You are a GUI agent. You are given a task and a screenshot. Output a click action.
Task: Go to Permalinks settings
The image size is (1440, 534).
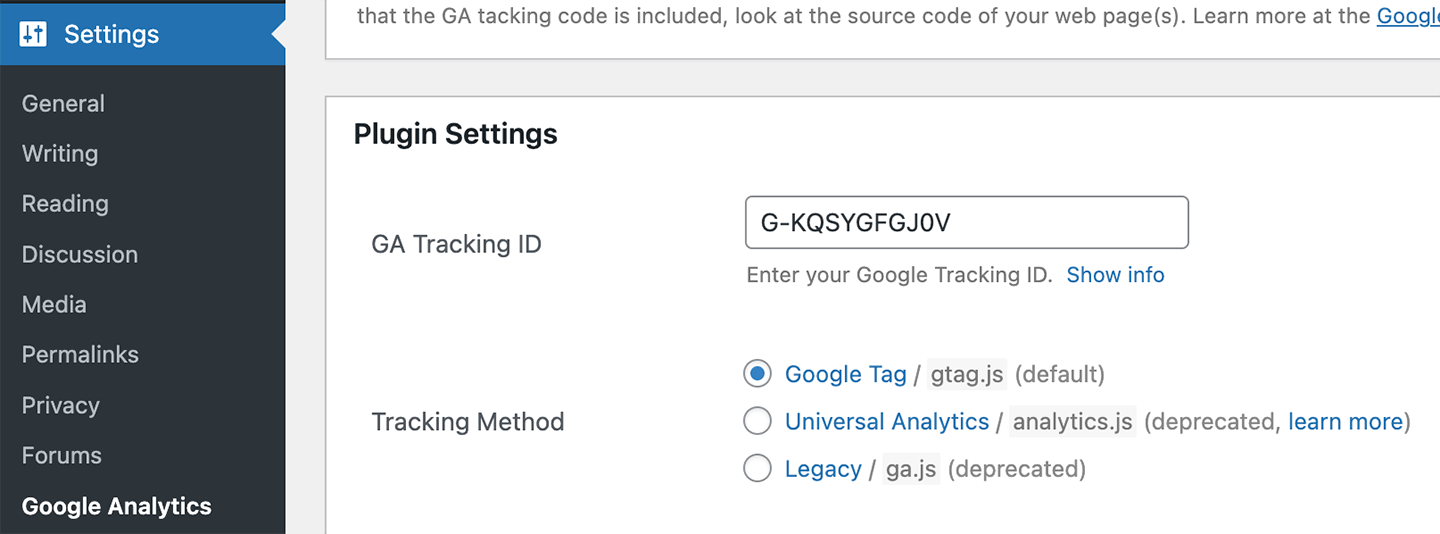pos(80,354)
